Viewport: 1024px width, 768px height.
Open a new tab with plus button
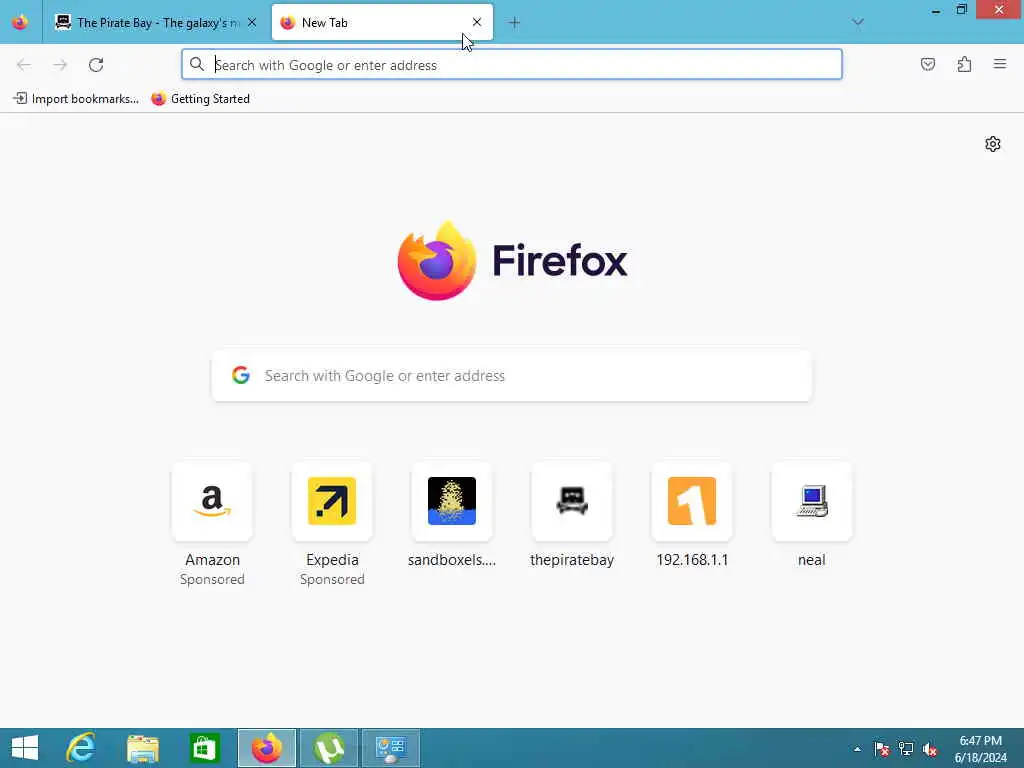(x=514, y=23)
